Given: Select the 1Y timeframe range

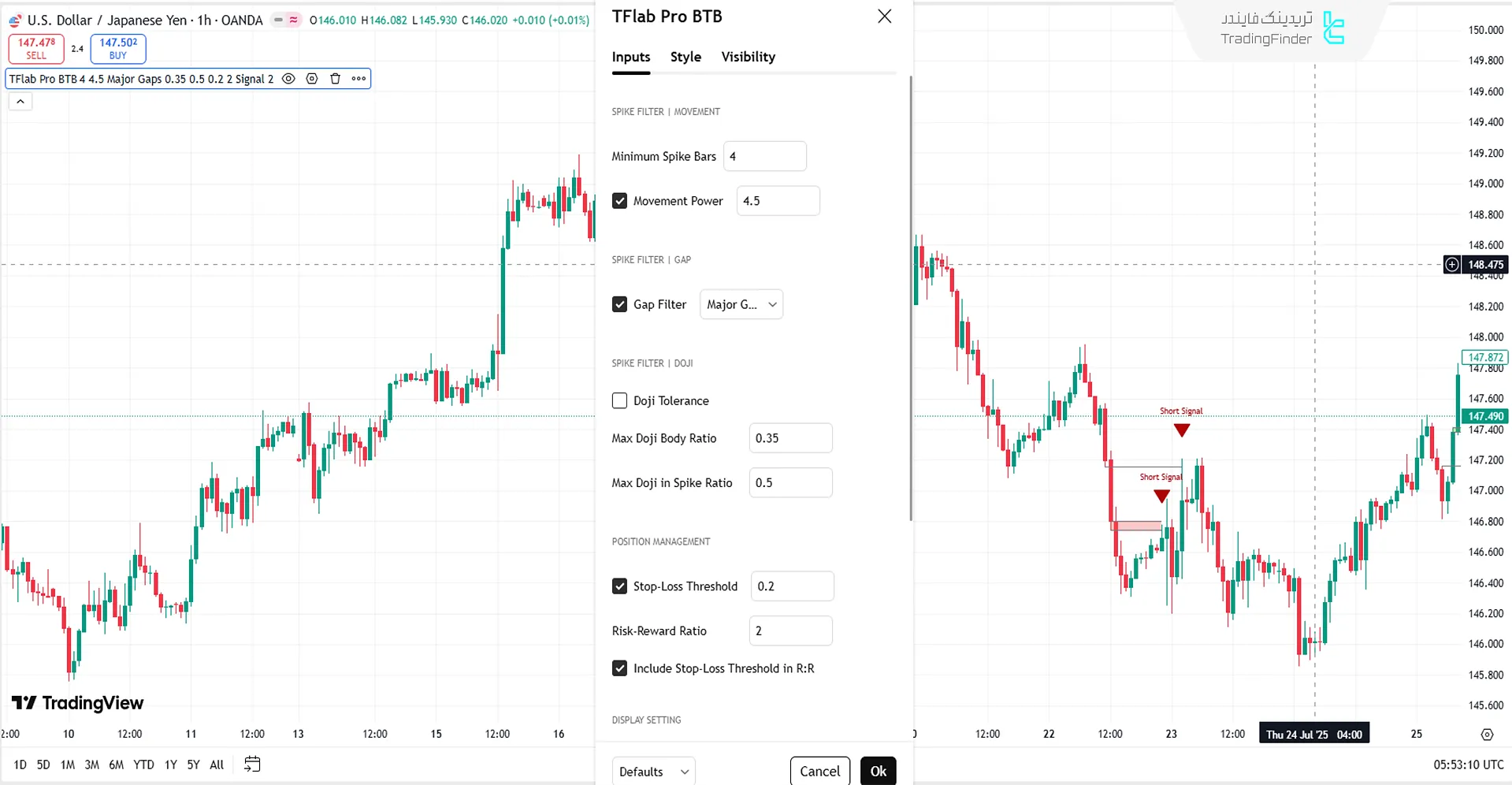Looking at the screenshot, I should 169,764.
